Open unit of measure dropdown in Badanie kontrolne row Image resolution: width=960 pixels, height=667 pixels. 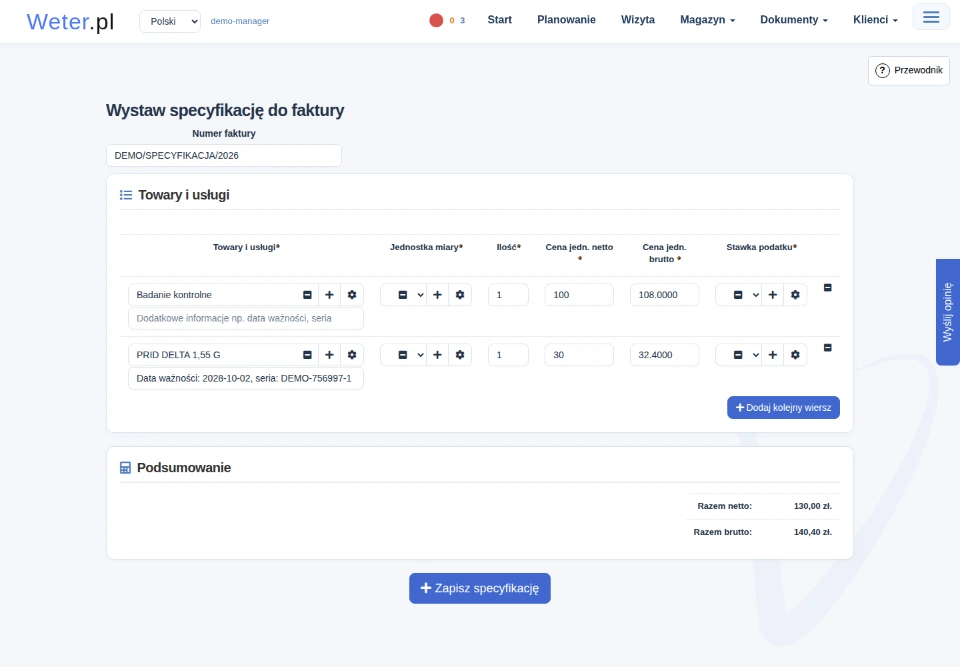tap(403, 295)
